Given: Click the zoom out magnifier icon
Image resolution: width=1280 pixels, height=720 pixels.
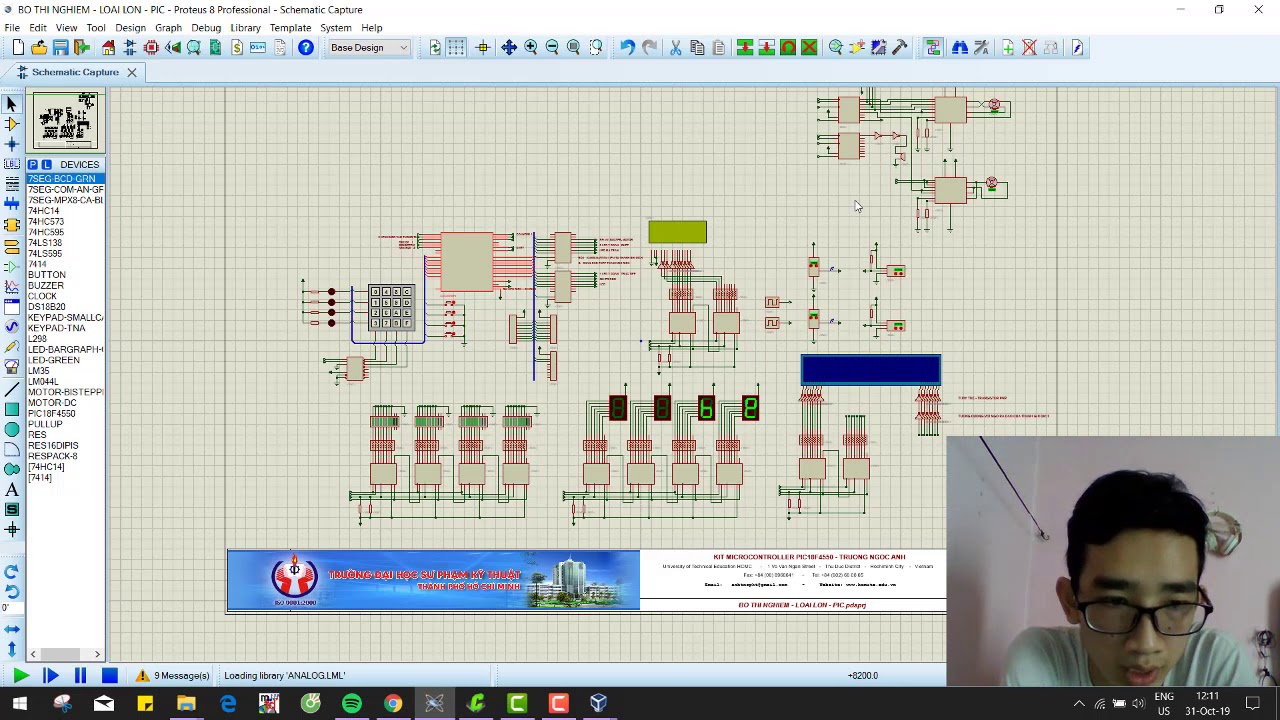Looking at the screenshot, I should 552,47.
